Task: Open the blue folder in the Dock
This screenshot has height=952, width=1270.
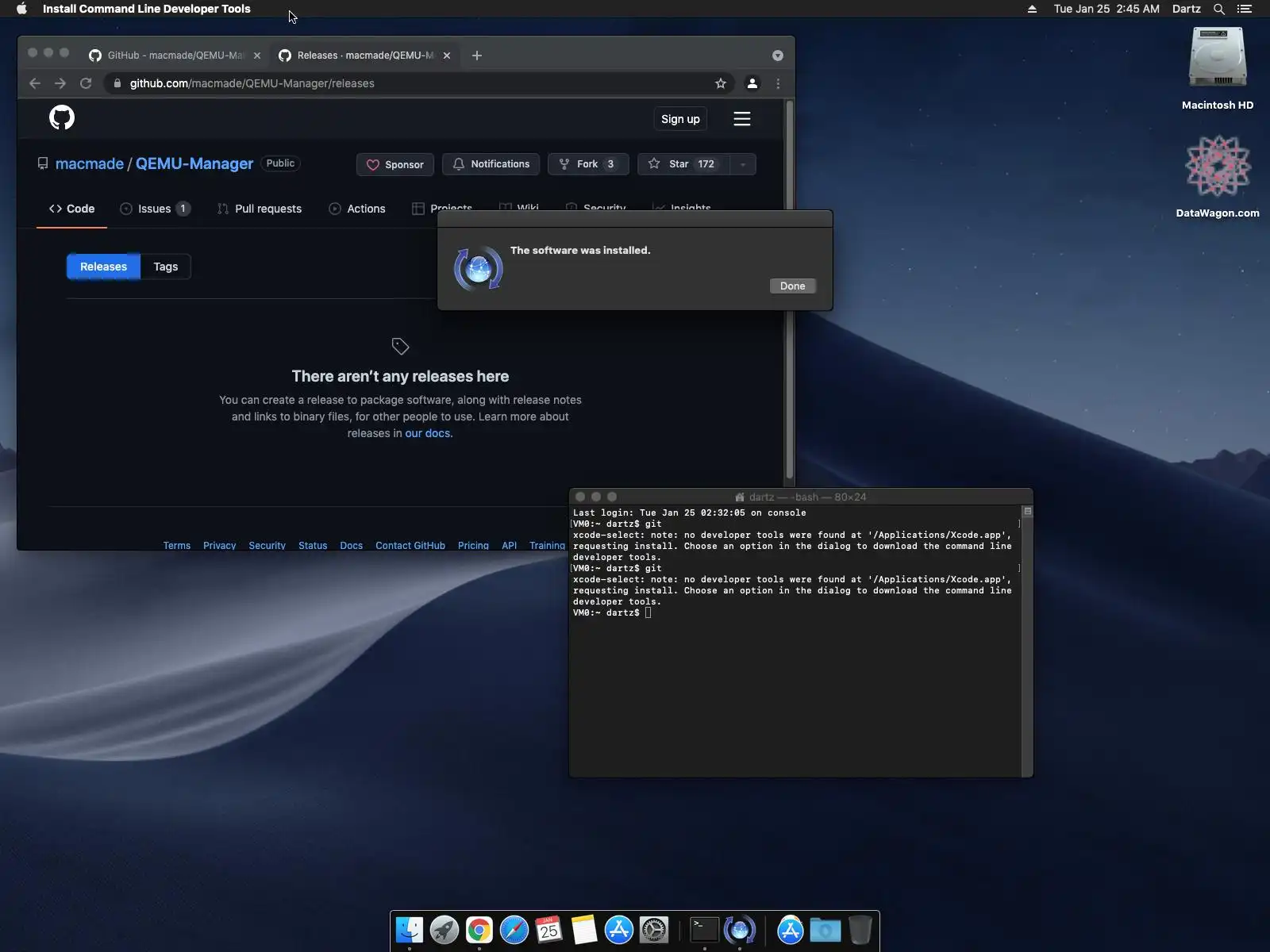Action: 825,930
